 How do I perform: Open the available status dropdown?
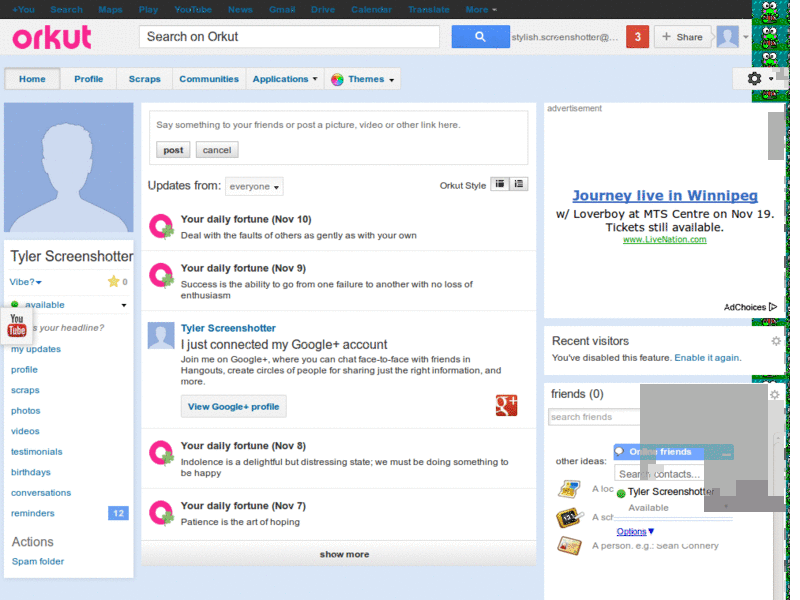pos(123,305)
